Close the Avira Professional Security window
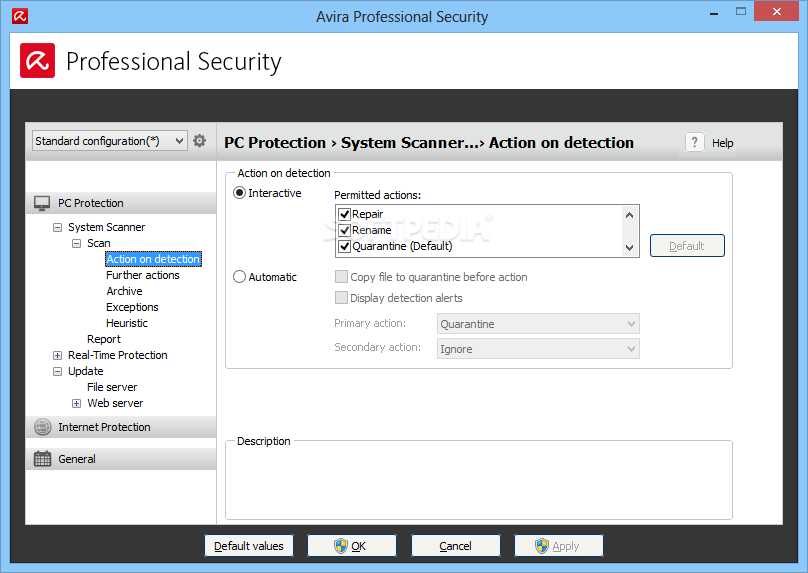 777,11
